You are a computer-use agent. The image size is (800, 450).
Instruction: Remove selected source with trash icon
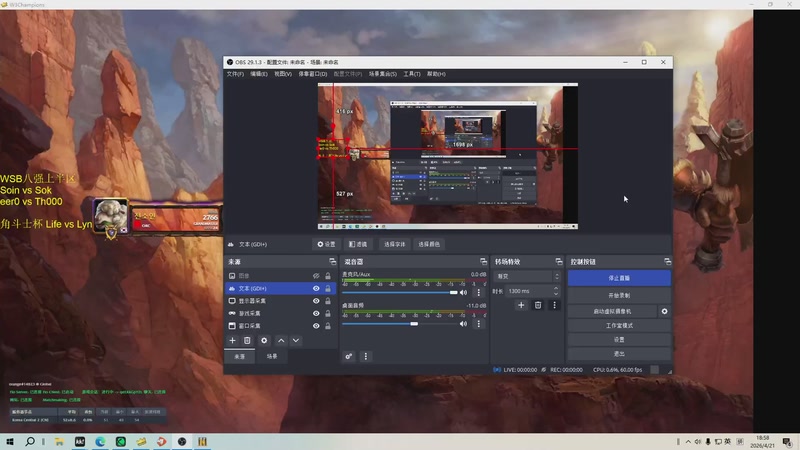247,340
